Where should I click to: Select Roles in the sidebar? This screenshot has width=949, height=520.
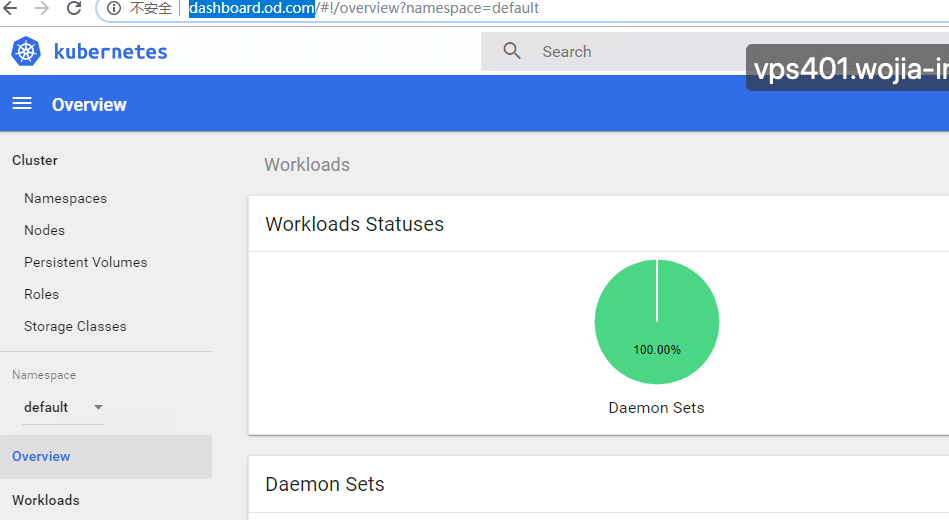(41, 294)
